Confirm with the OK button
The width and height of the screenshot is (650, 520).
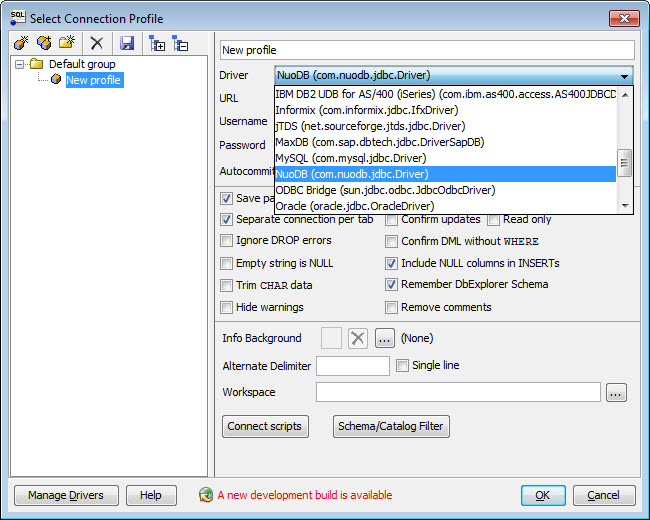click(543, 495)
